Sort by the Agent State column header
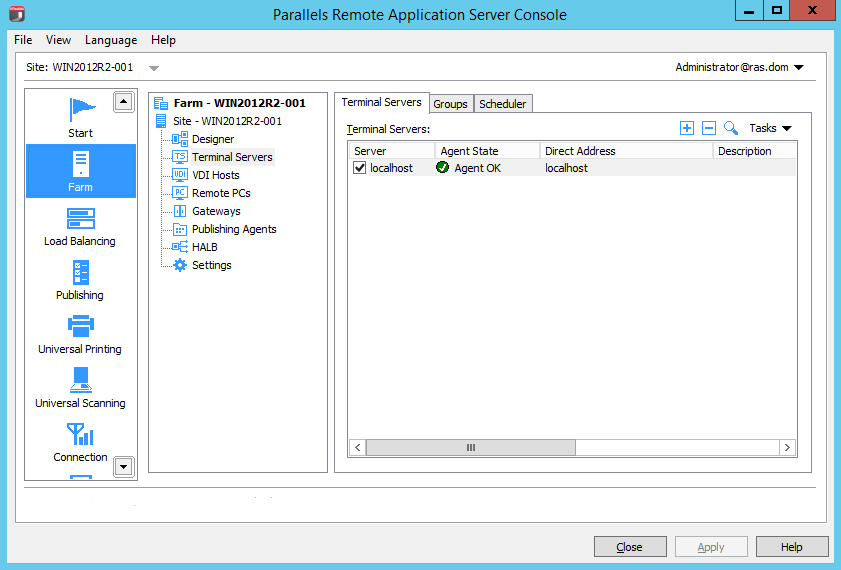The width and height of the screenshot is (841, 570). (487, 151)
